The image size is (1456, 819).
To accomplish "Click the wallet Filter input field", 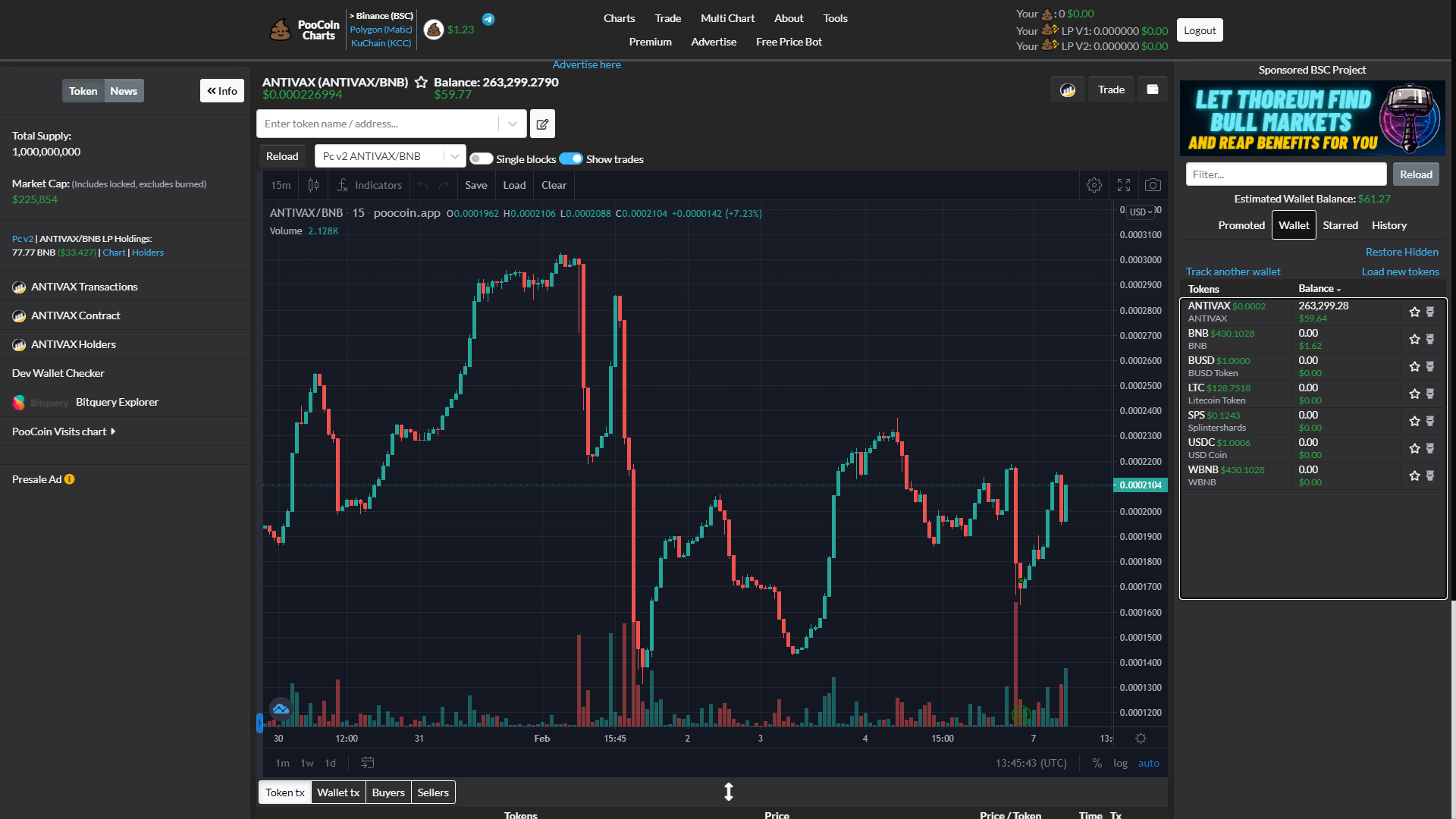I will coord(1286,174).
